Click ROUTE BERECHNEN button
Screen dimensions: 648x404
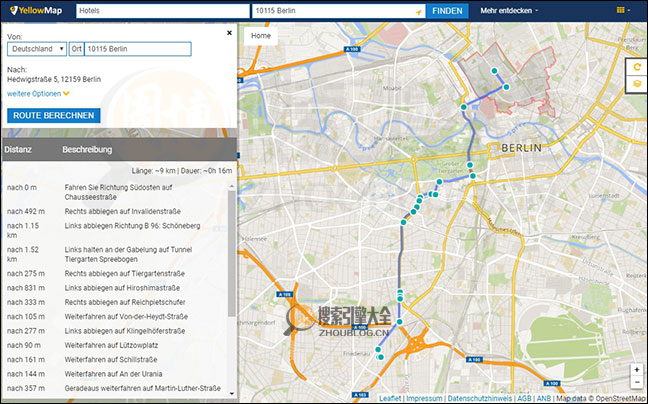tap(54, 115)
